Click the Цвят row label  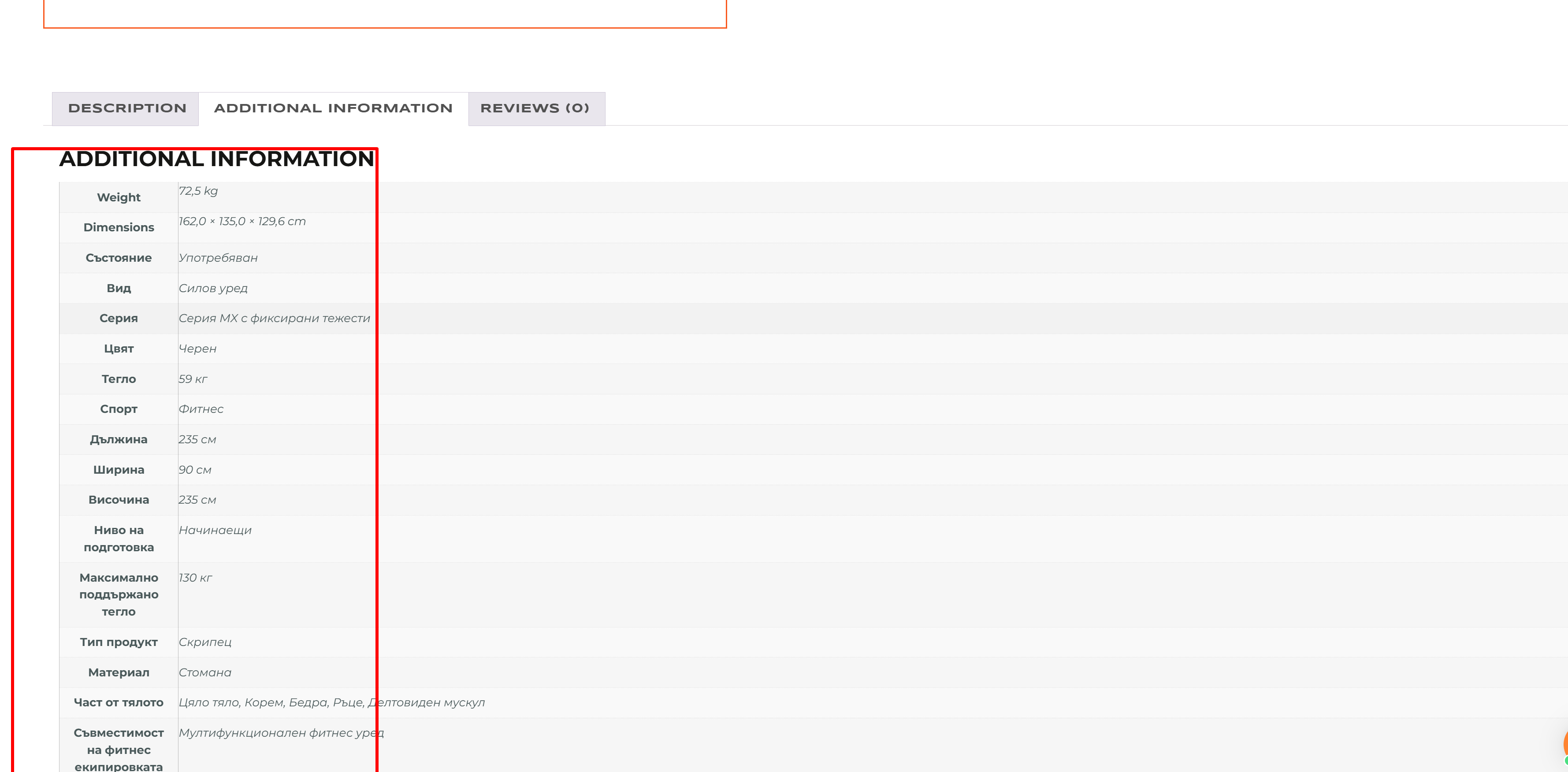click(119, 349)
